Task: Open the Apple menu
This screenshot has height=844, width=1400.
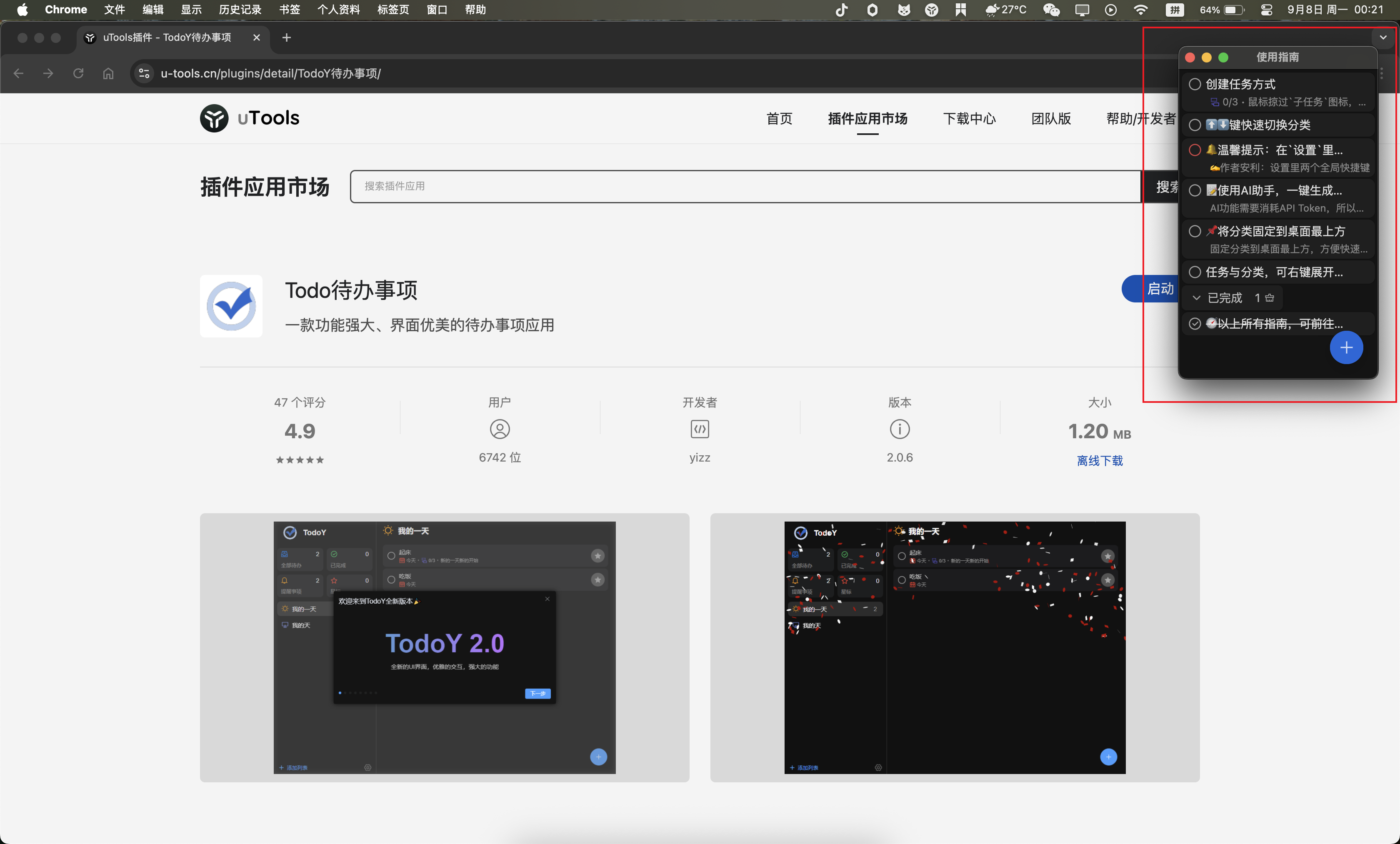Action: pos(22,10)
